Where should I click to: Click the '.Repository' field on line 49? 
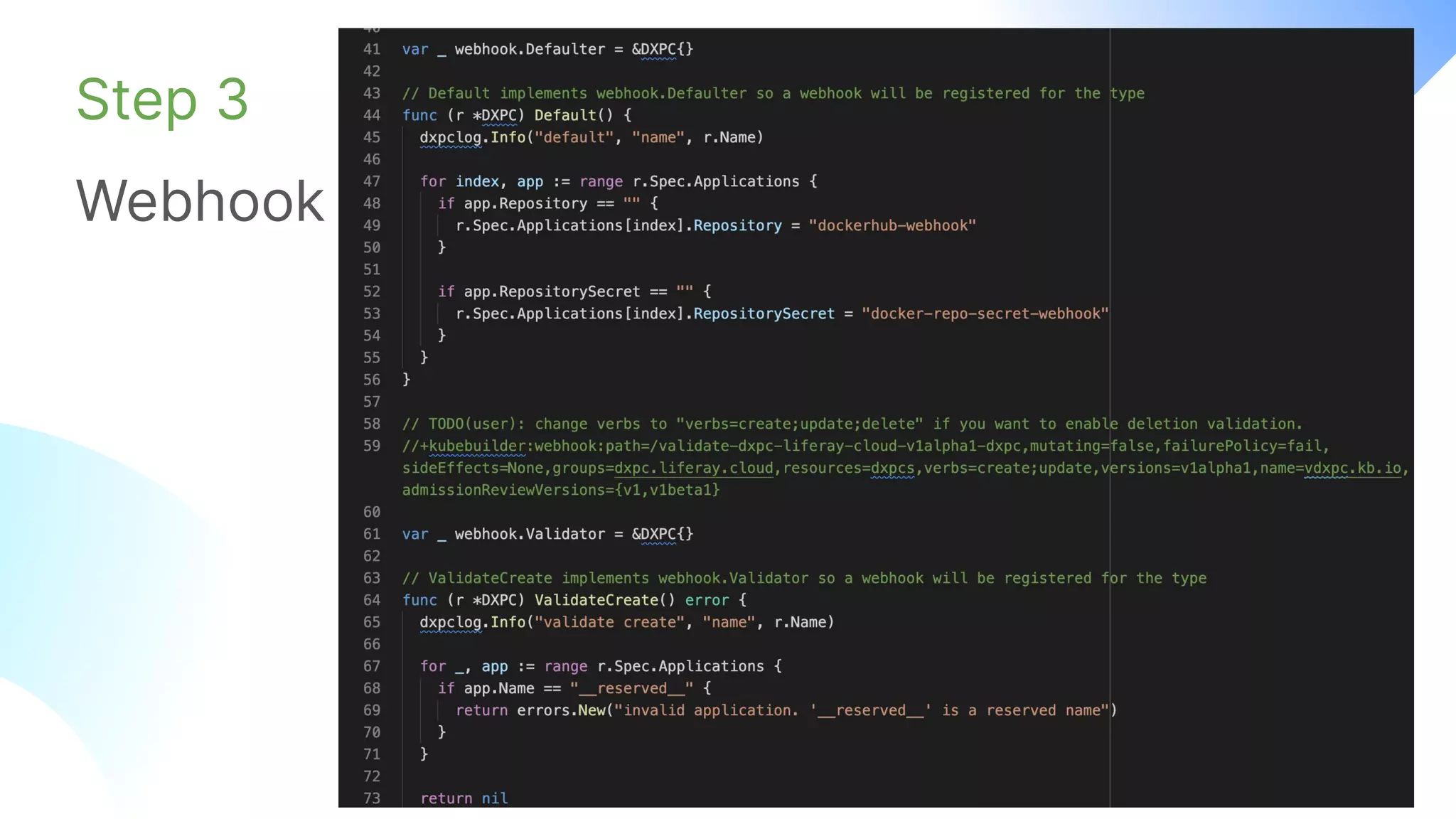733,226
